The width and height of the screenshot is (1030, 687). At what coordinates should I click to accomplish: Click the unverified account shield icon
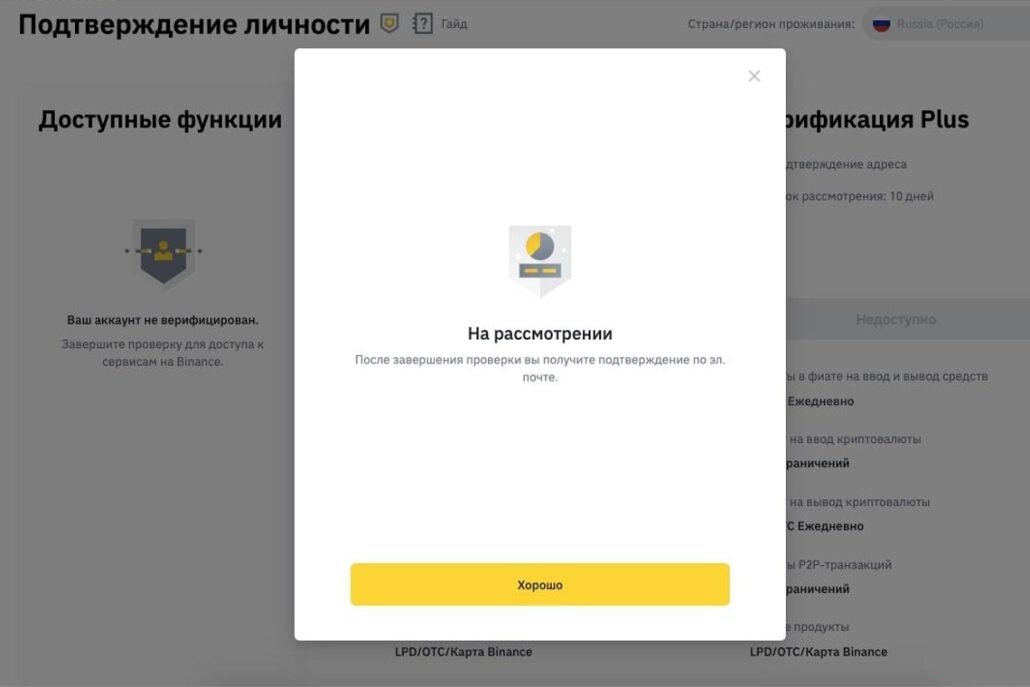163,254
